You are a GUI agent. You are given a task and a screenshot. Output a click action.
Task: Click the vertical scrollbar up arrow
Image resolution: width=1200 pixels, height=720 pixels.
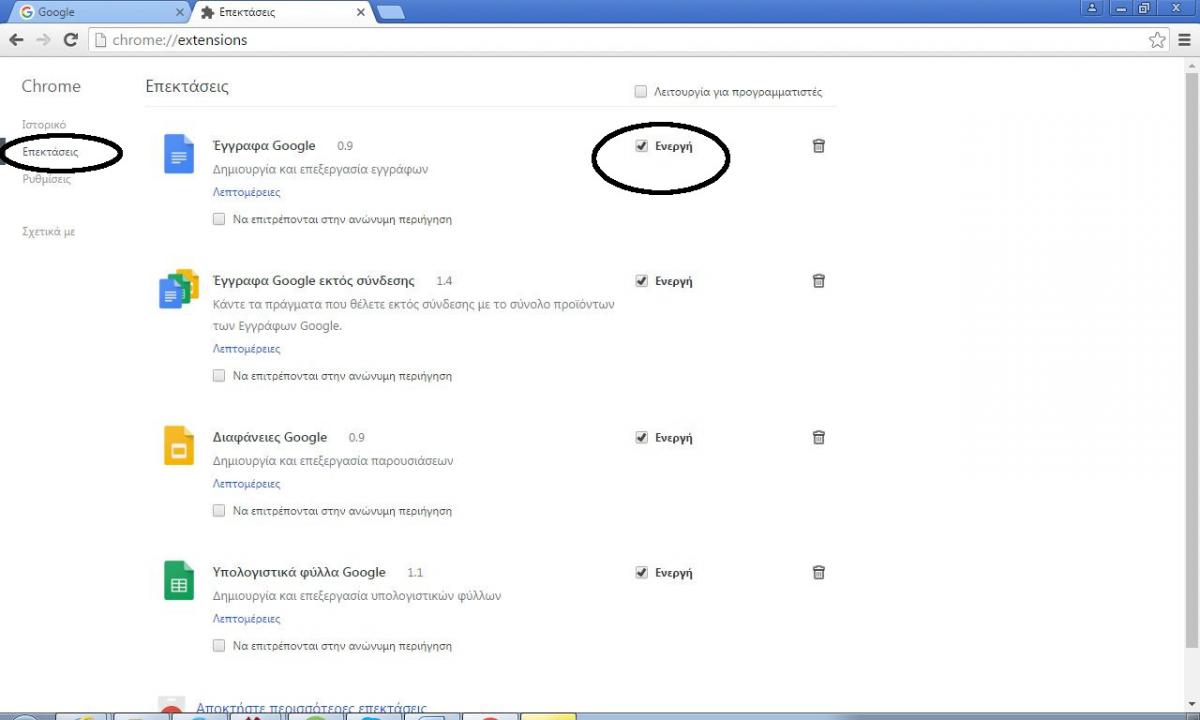click(1190, 68)
